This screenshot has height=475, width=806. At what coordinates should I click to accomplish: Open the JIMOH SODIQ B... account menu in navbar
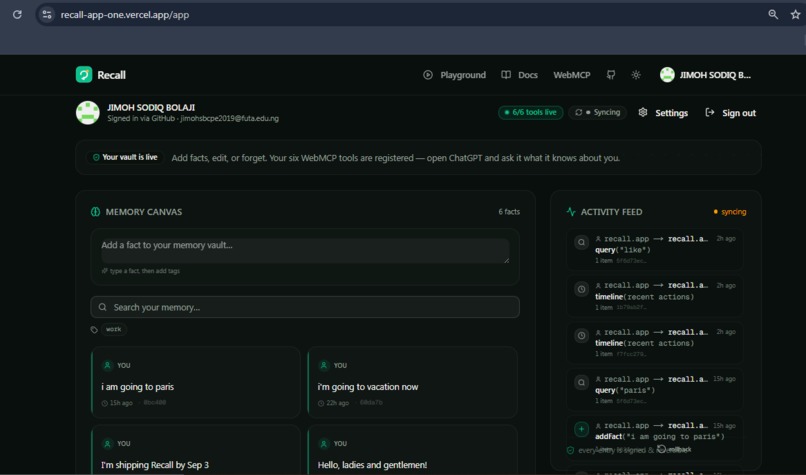click(x=705, y=75)
